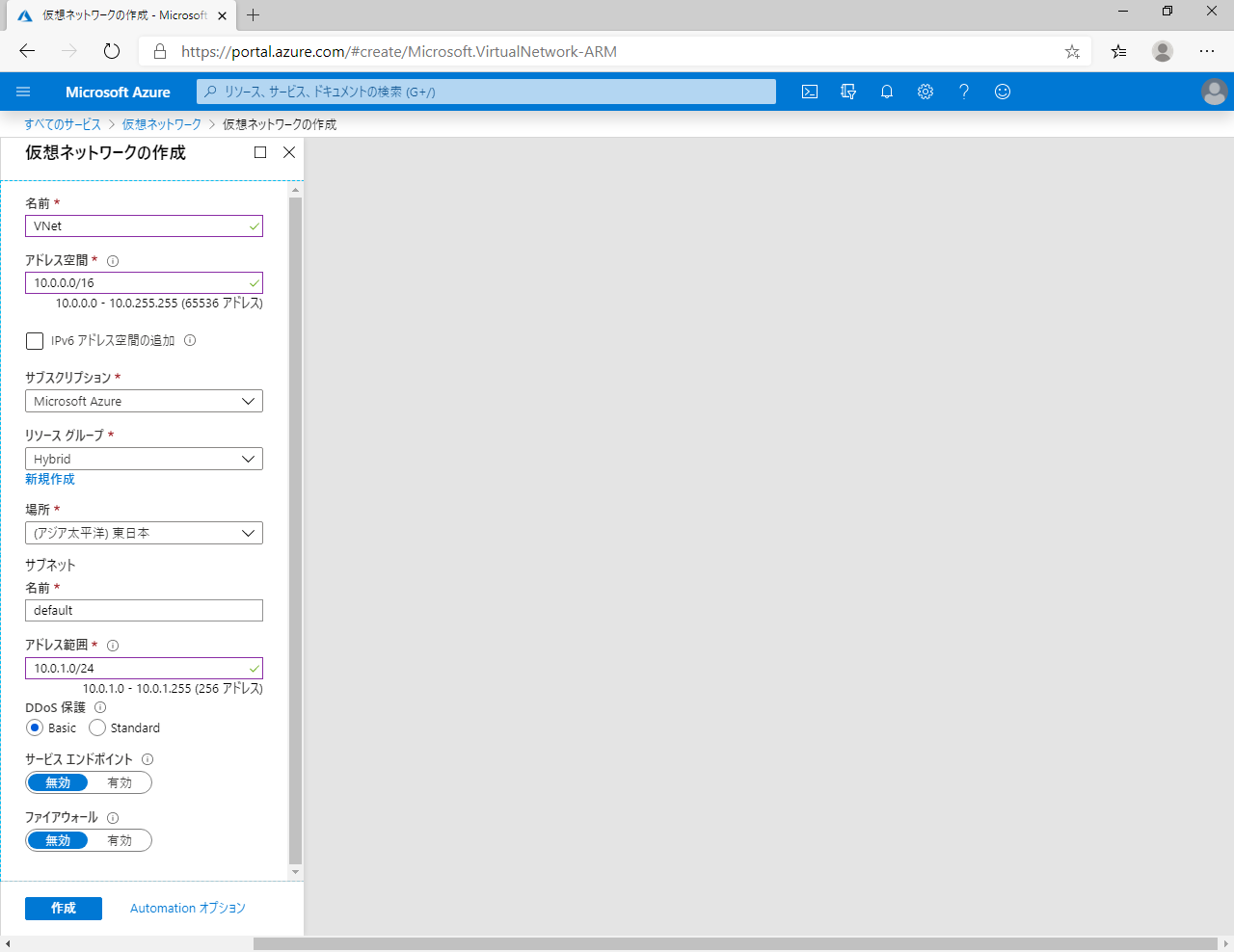
Task: Click the address space input field
Action: pyautogui.click(x=144, y=282)
